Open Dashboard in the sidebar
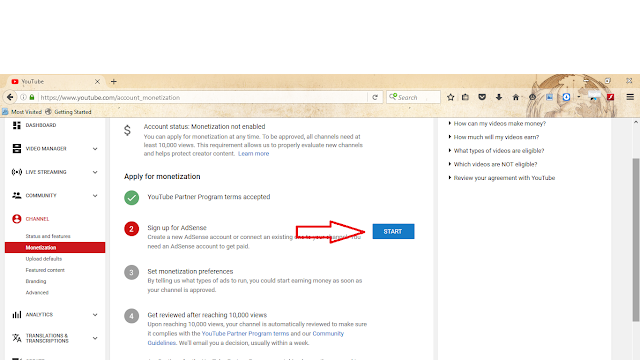Viewport: 640px width, 360px height. click(41, 125)
